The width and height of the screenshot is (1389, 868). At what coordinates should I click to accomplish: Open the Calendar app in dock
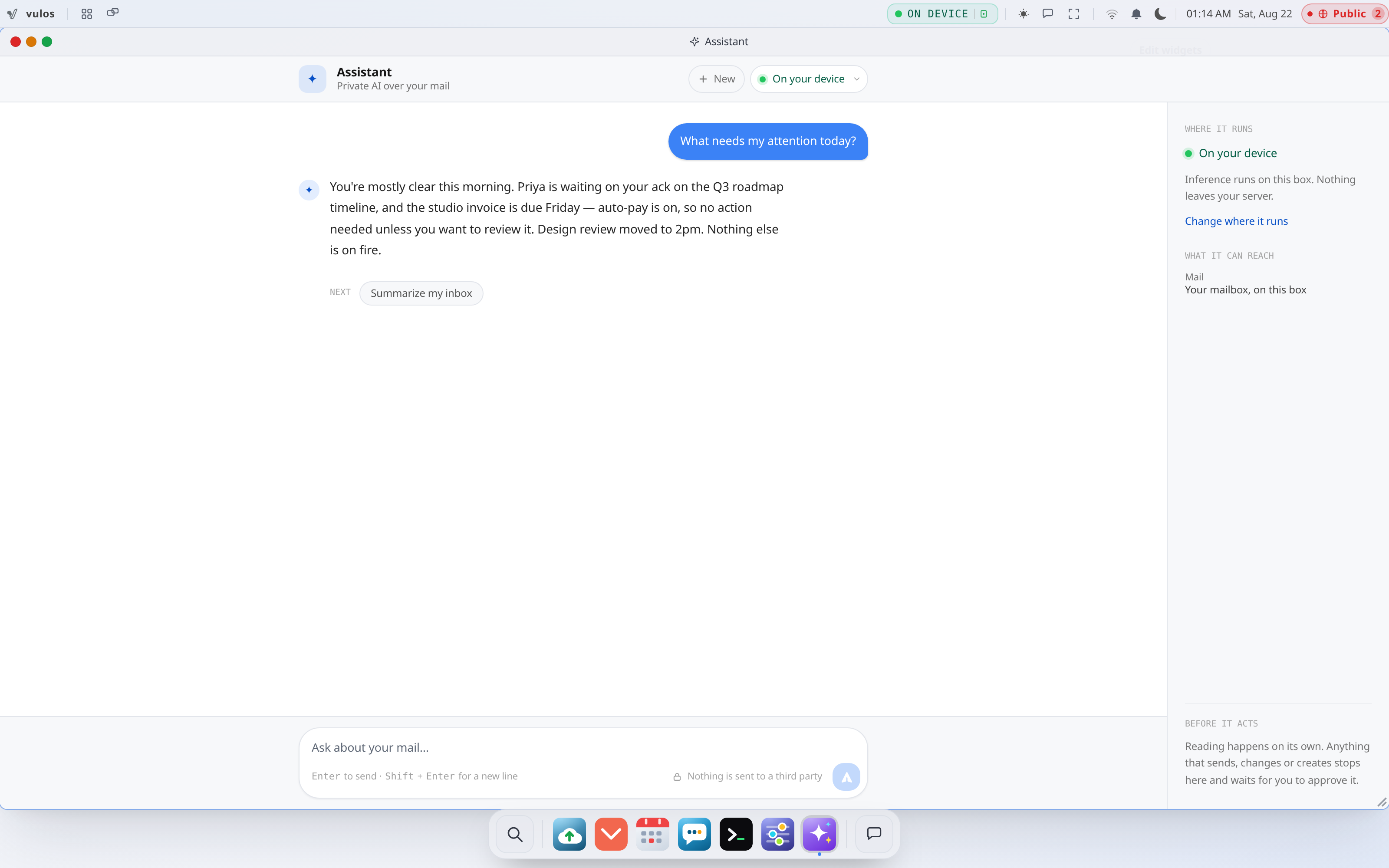click(x=652, y=834)
